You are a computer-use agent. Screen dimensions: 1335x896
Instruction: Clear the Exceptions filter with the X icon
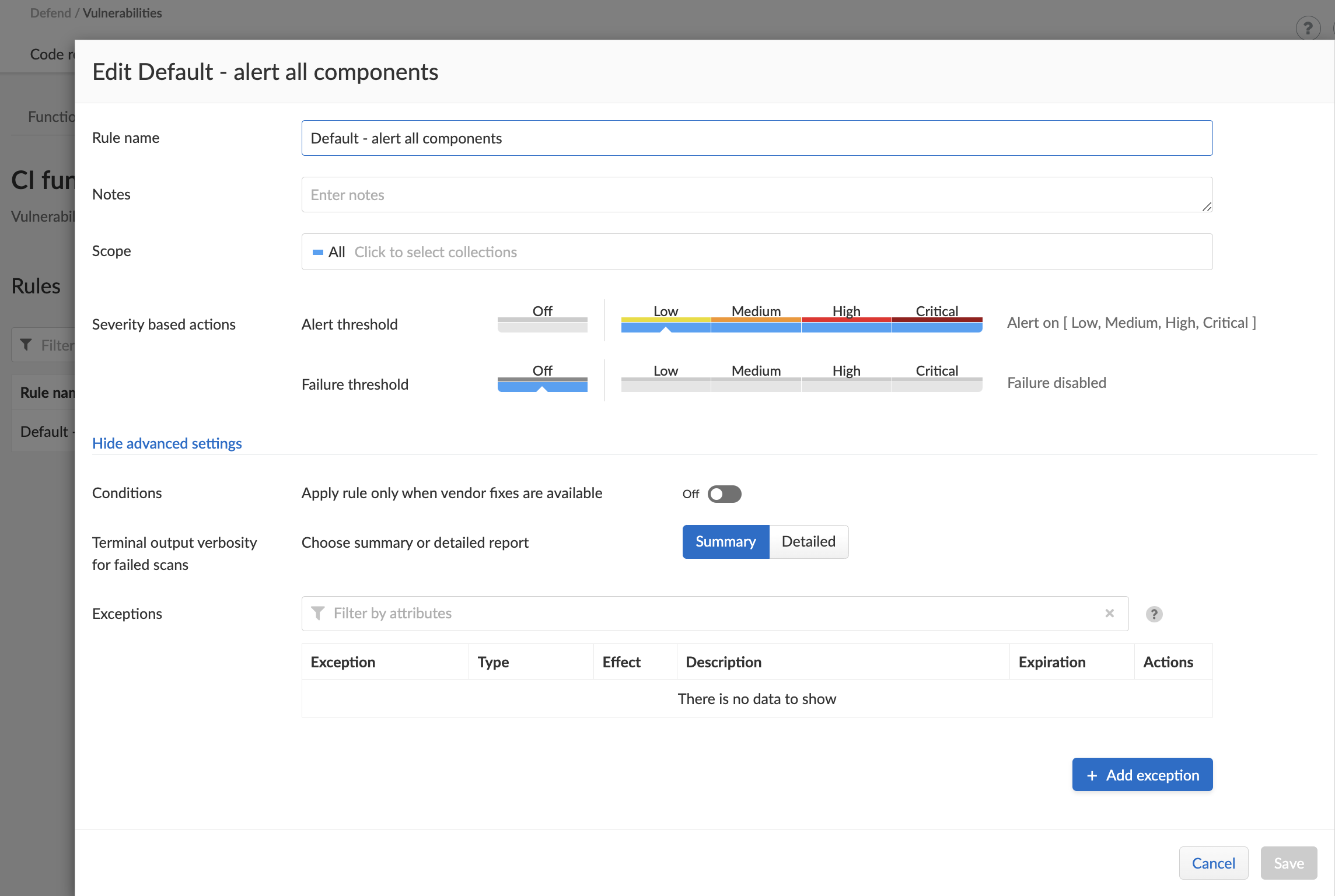[x=1109, y=613]
